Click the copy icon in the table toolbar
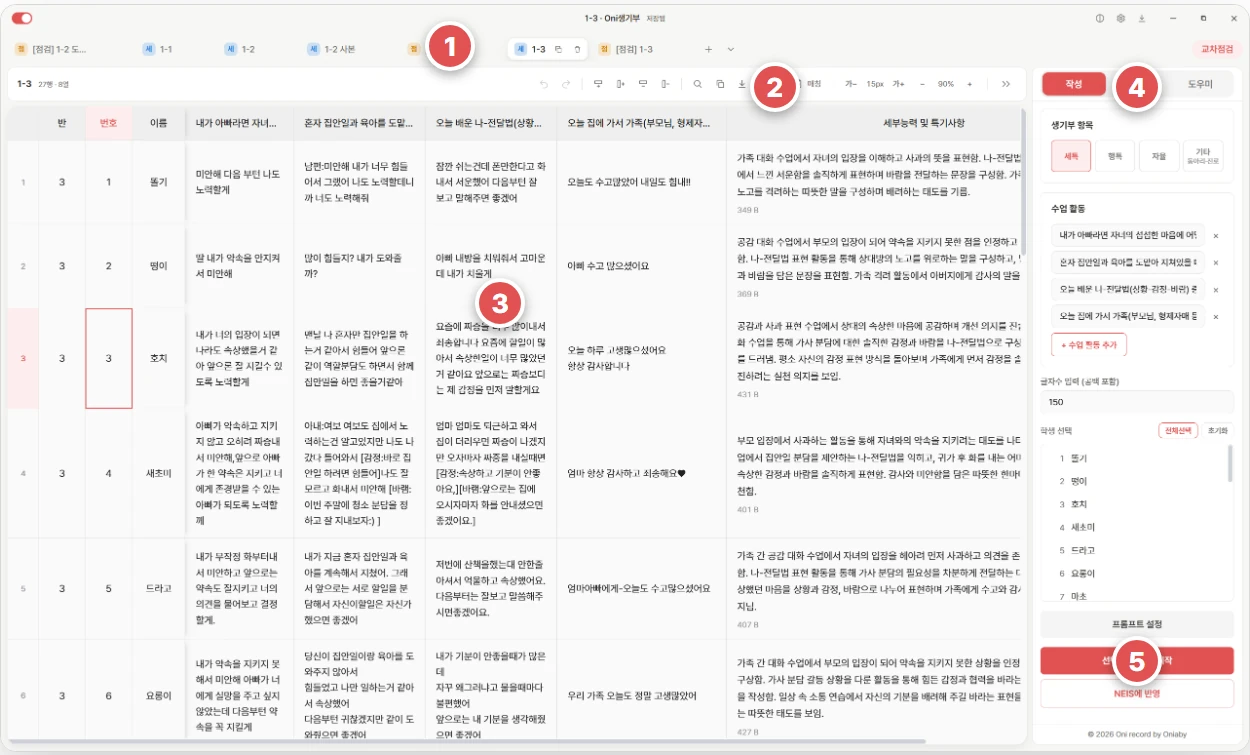This screenshot has height=755, width=1250. coord(720,84)
